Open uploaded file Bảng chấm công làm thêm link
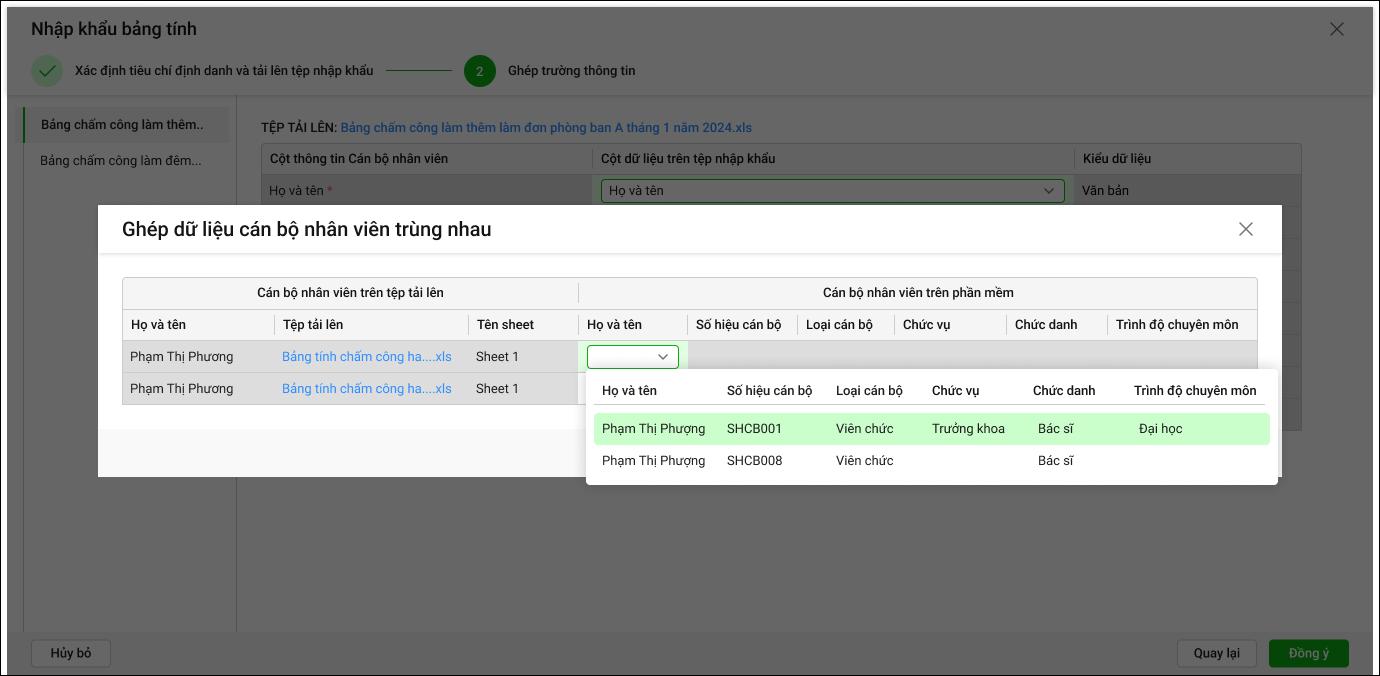This screenshot has height=676, width=1380. [546, 128]
